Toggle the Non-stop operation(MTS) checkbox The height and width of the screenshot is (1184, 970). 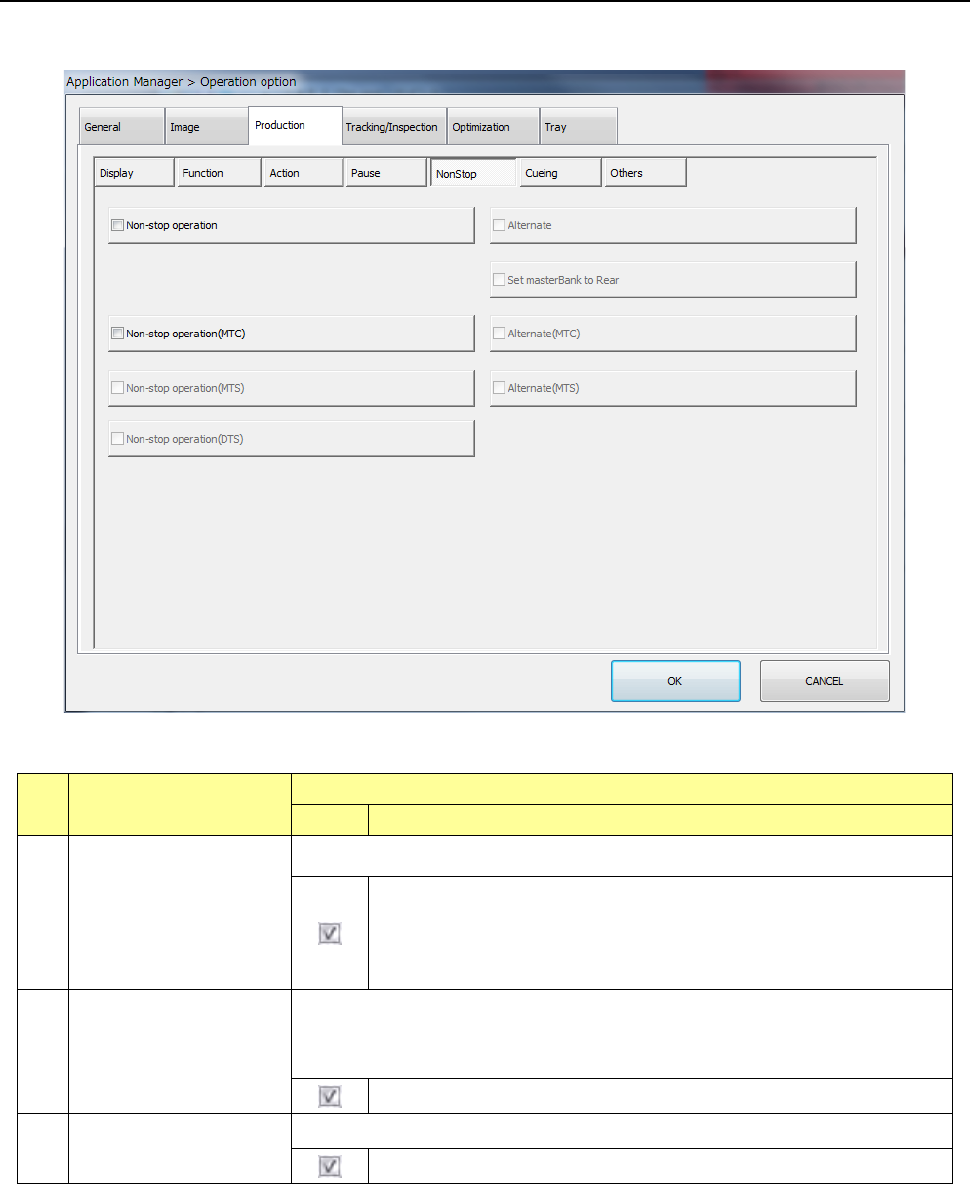point(118,387)
